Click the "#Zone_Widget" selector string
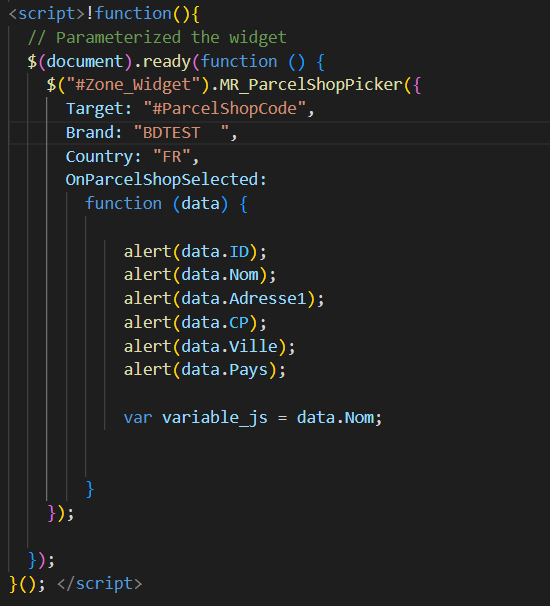The width and height of the screenshot is (550, 606). [x=133, y=85]
